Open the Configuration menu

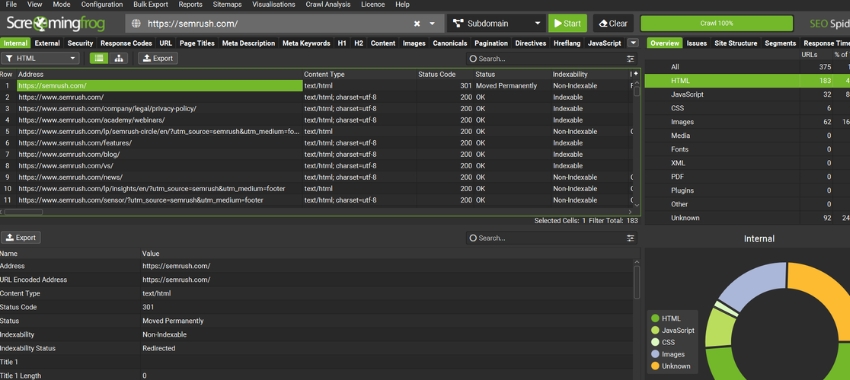click(102, 4)
